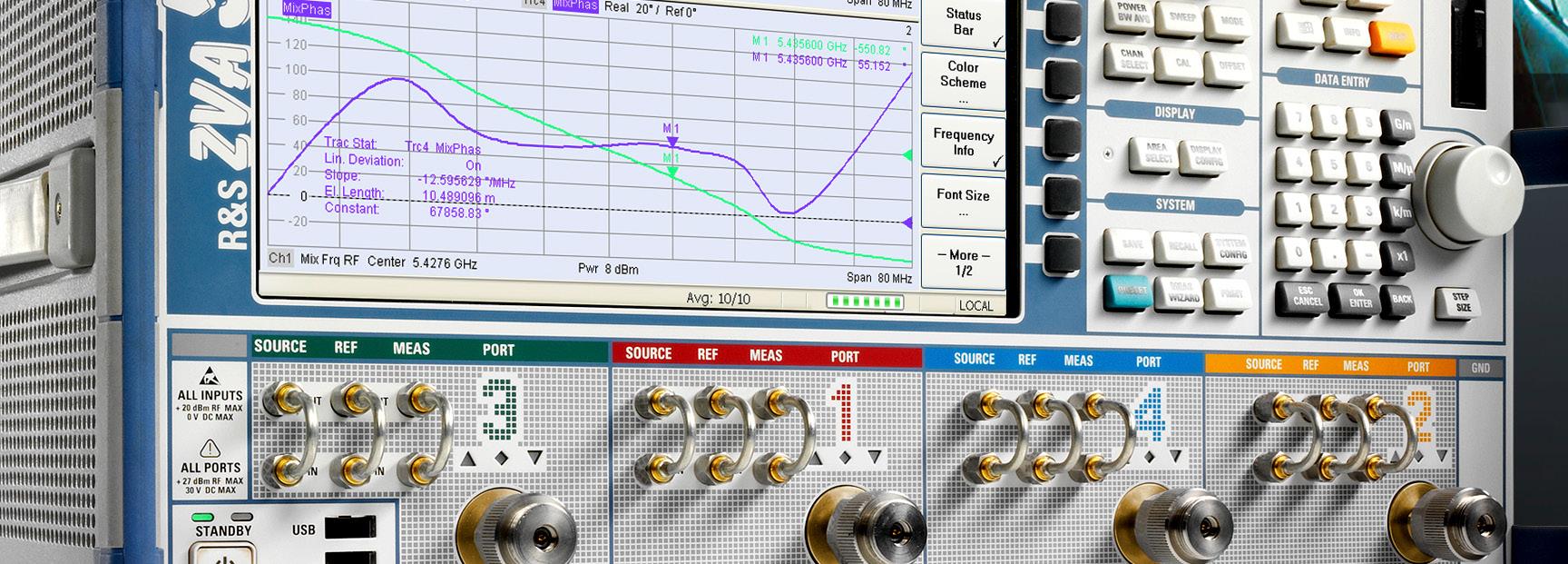Click the purple reference triangle at plot edge
The image size is (1568, 564).
click(x=906, y=223)
